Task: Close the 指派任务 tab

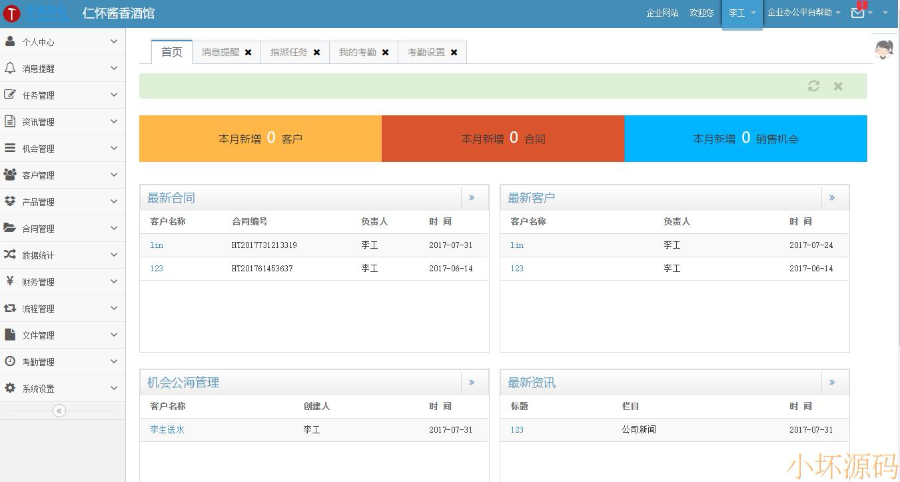Action: pos(317,52)
